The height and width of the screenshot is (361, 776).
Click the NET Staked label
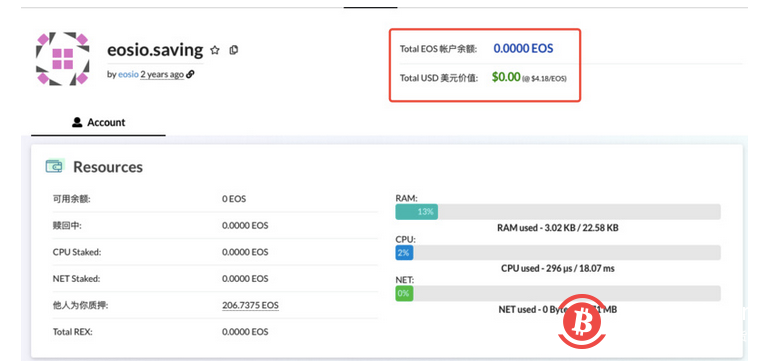point(76,279)
